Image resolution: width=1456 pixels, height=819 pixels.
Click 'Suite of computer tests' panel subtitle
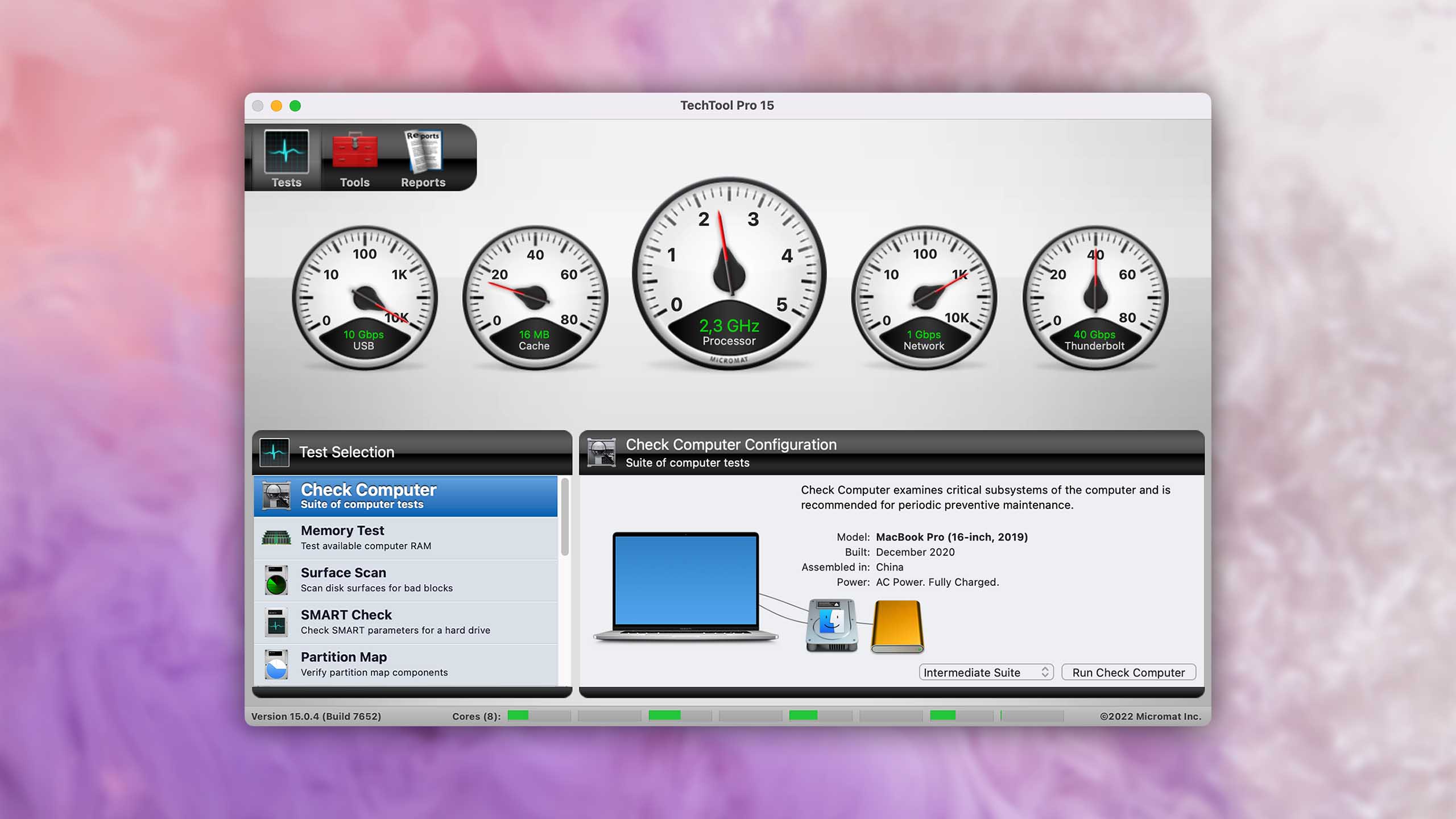[688, 463]
